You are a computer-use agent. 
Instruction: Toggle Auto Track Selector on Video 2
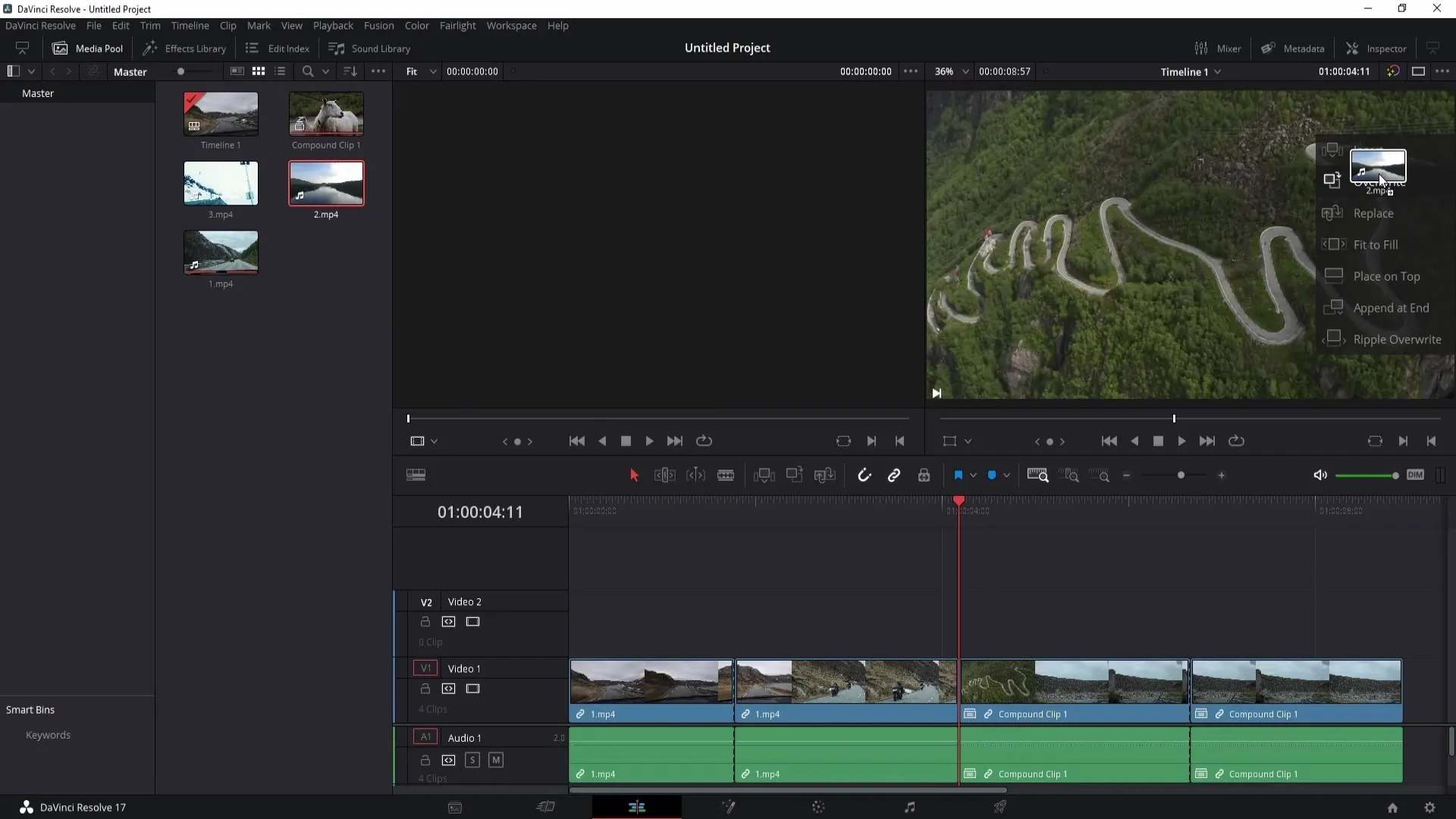coord(449,622)
